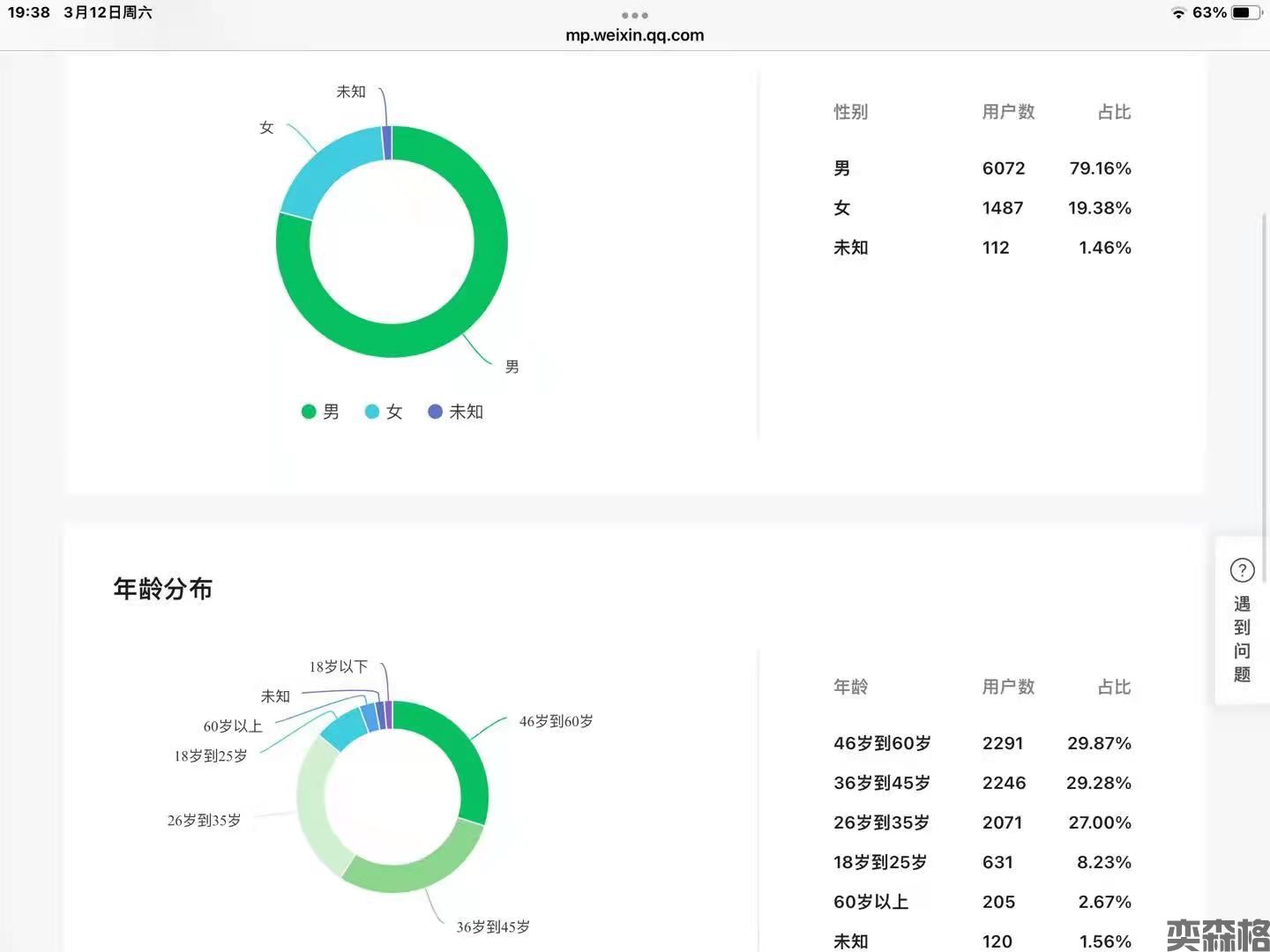Select the 46岁到60岁 row in age table

(x=982, y=743)
